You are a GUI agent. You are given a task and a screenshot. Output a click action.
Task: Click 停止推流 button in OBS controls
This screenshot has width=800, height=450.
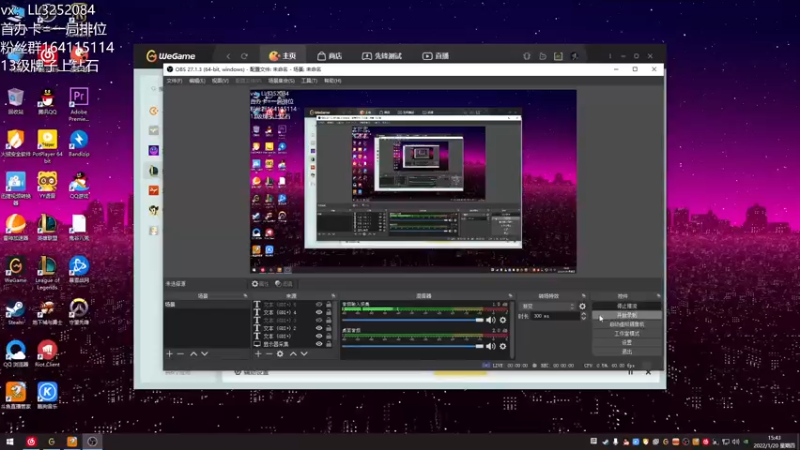[627, 306]
